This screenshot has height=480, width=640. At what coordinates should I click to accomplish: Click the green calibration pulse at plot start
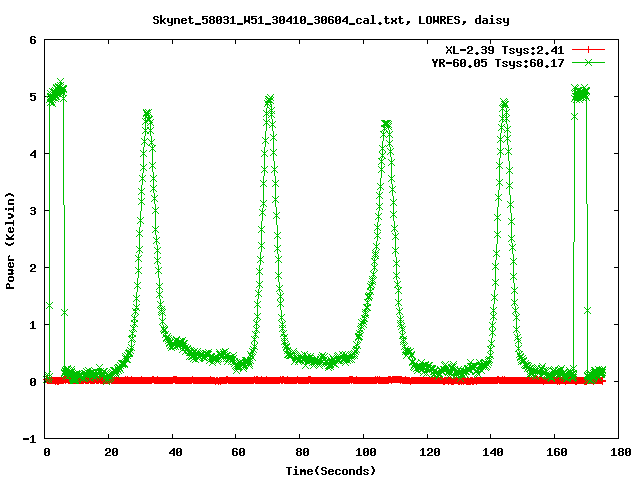(56, 92)
